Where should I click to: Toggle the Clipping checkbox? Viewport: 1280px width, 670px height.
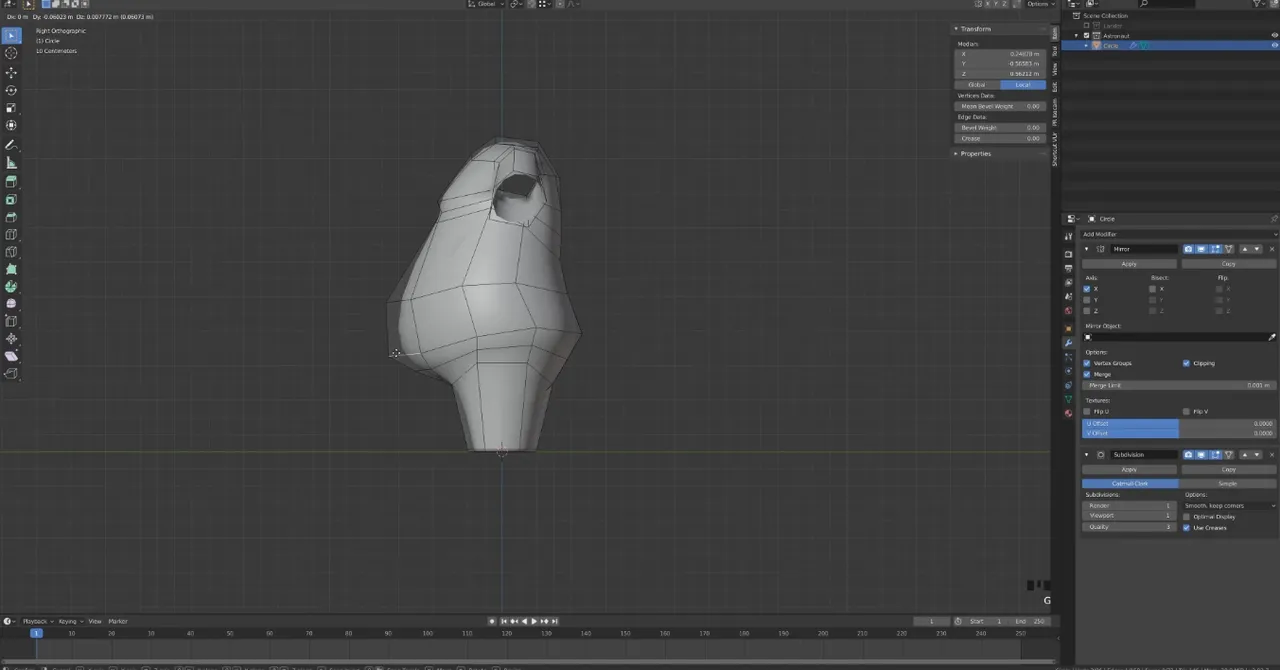(1186, 363)
